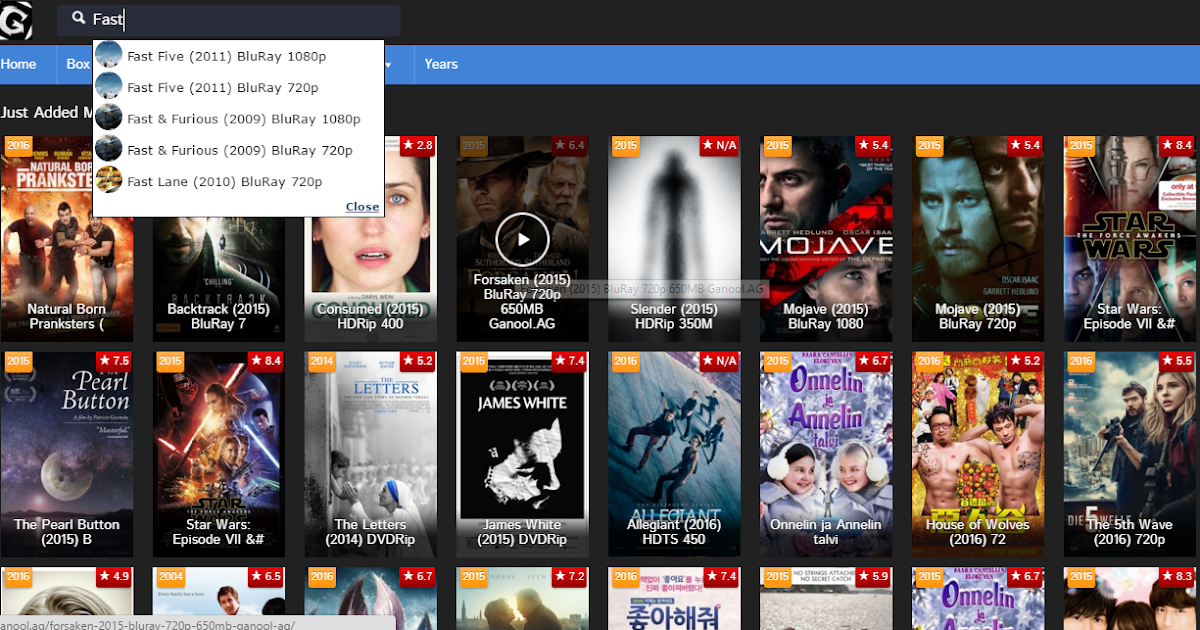Viewport: 1200px width, 630px height.
Task: Click the 2.8 star rating badge on Consumed
Action: pos(417,146)
